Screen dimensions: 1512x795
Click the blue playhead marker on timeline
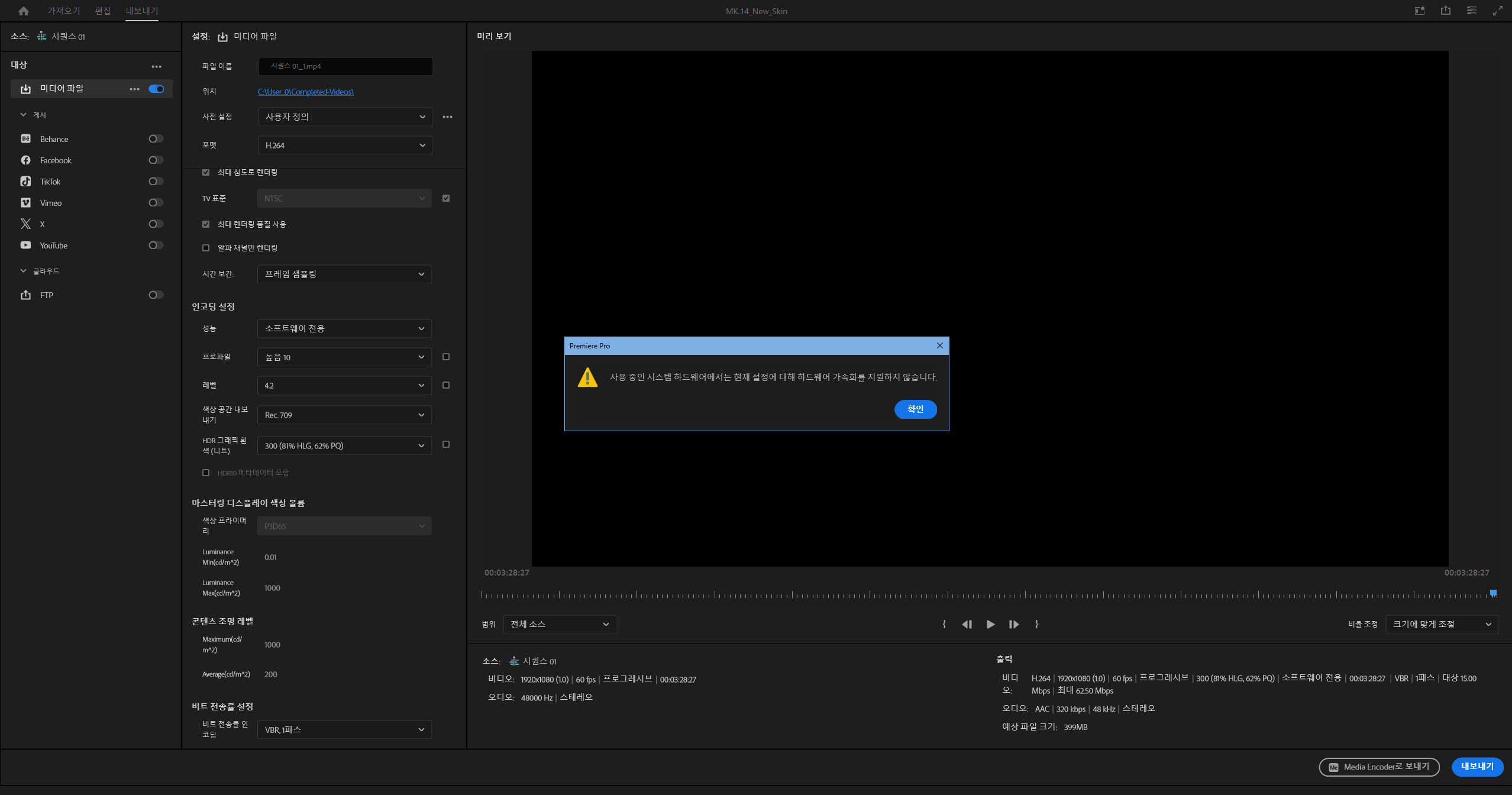click(1493, 593)
